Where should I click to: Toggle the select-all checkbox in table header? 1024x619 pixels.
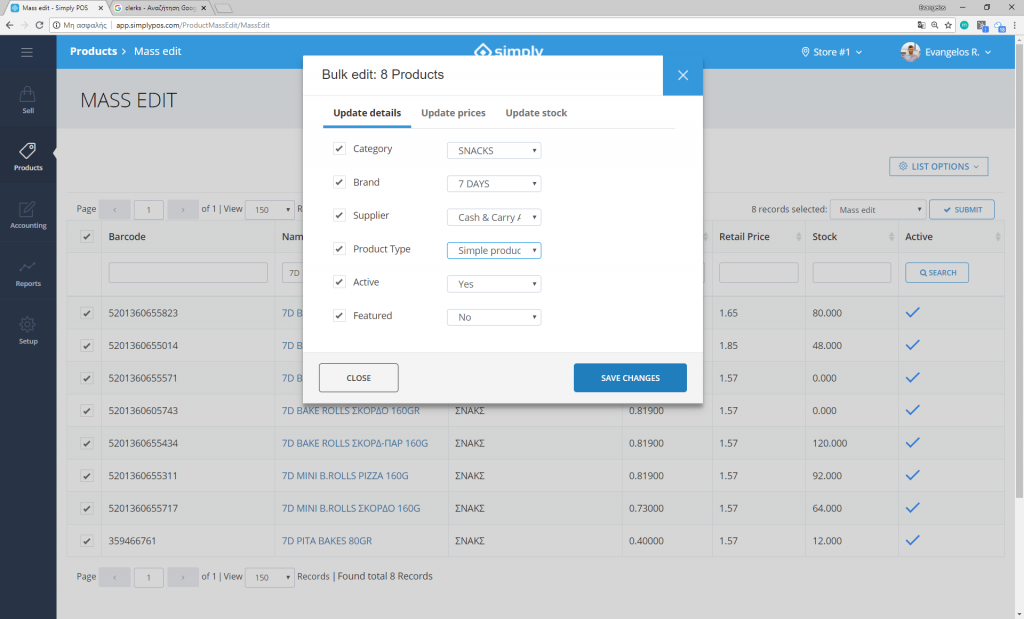tap(85, 236)
